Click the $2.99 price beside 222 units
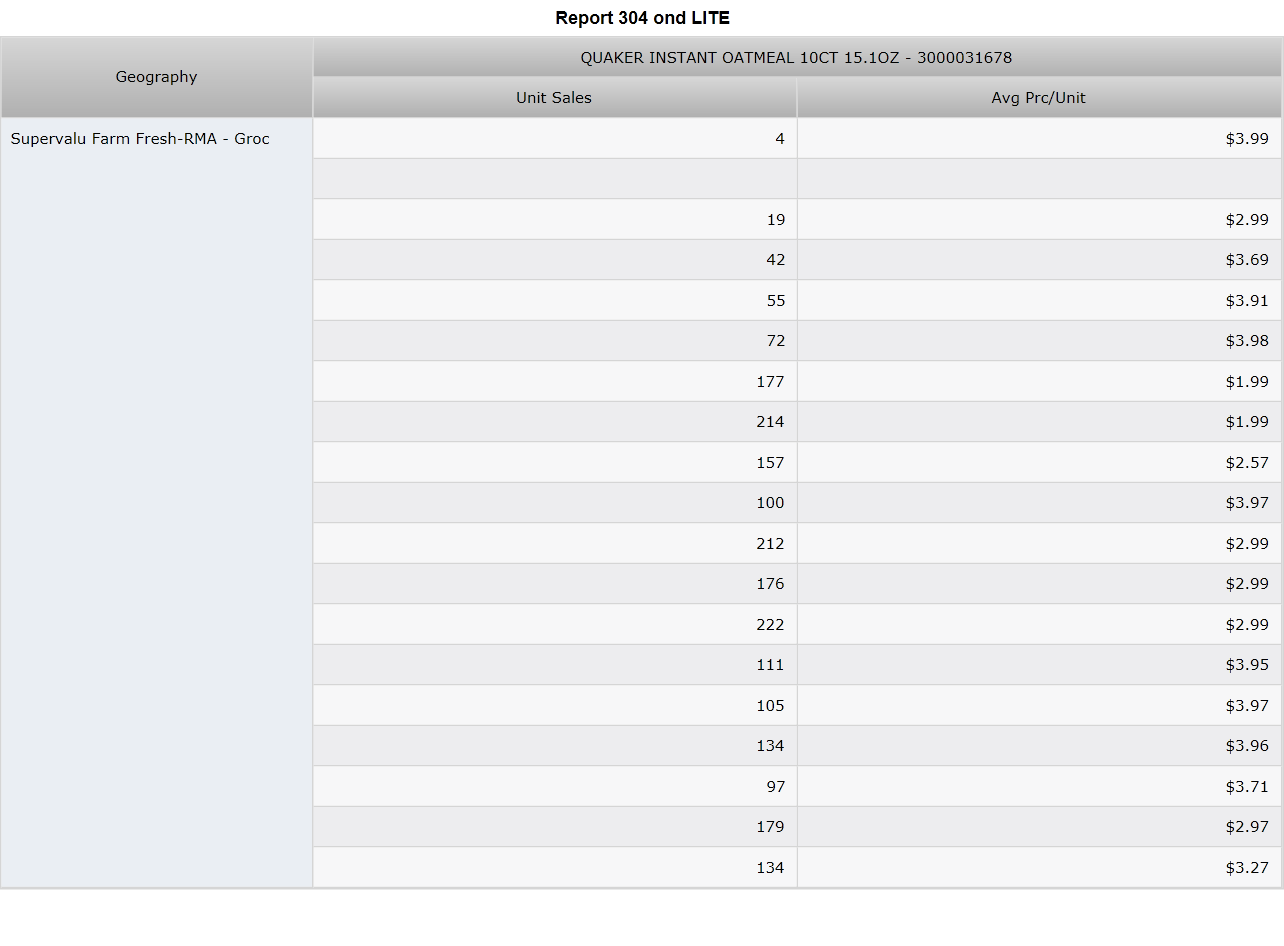 pyautogui.click(x=1039, y=625)
